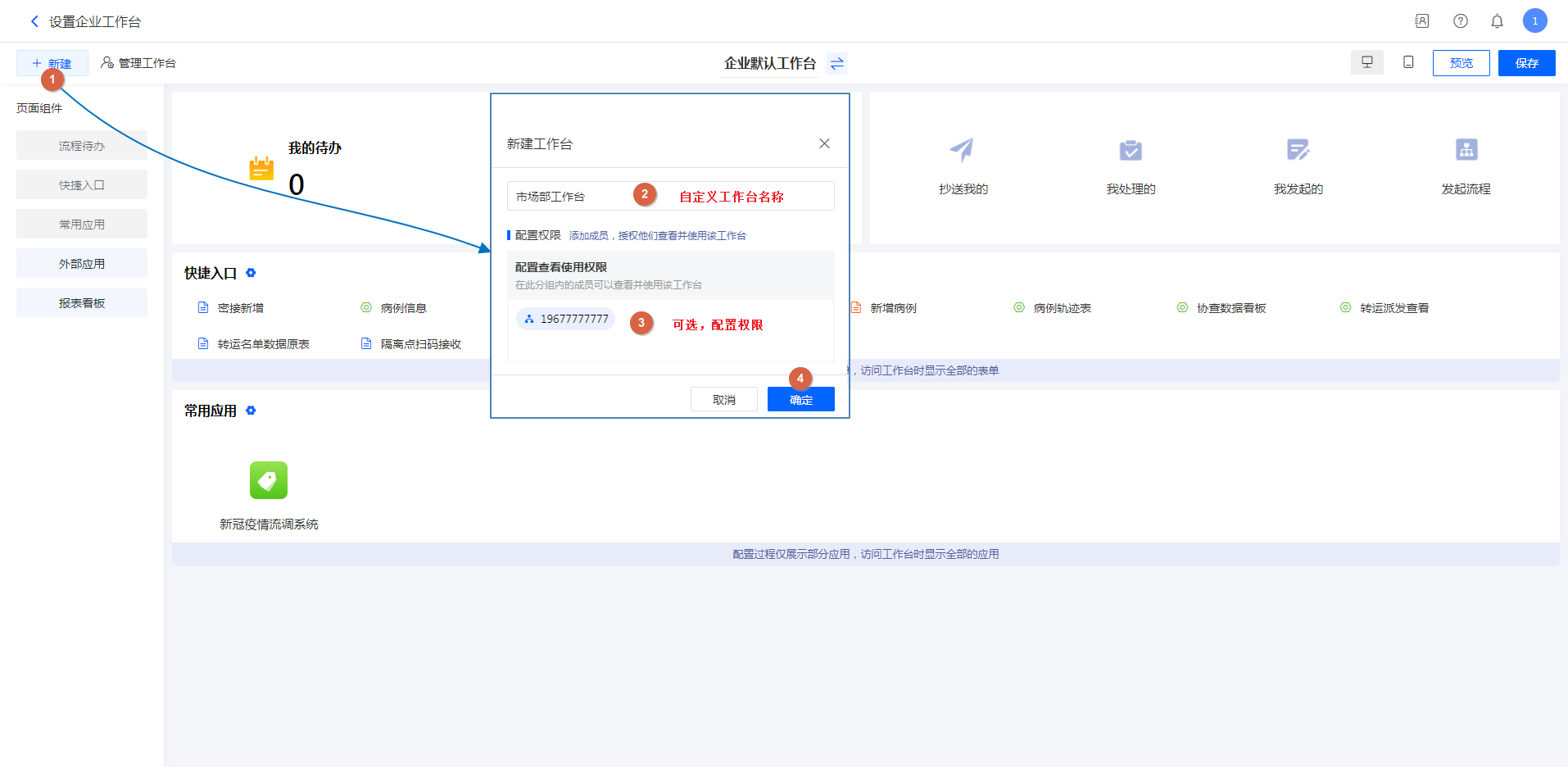1568x767 pixels.
Task: Click the 发起流程 icon
Action: [1466, 150]
